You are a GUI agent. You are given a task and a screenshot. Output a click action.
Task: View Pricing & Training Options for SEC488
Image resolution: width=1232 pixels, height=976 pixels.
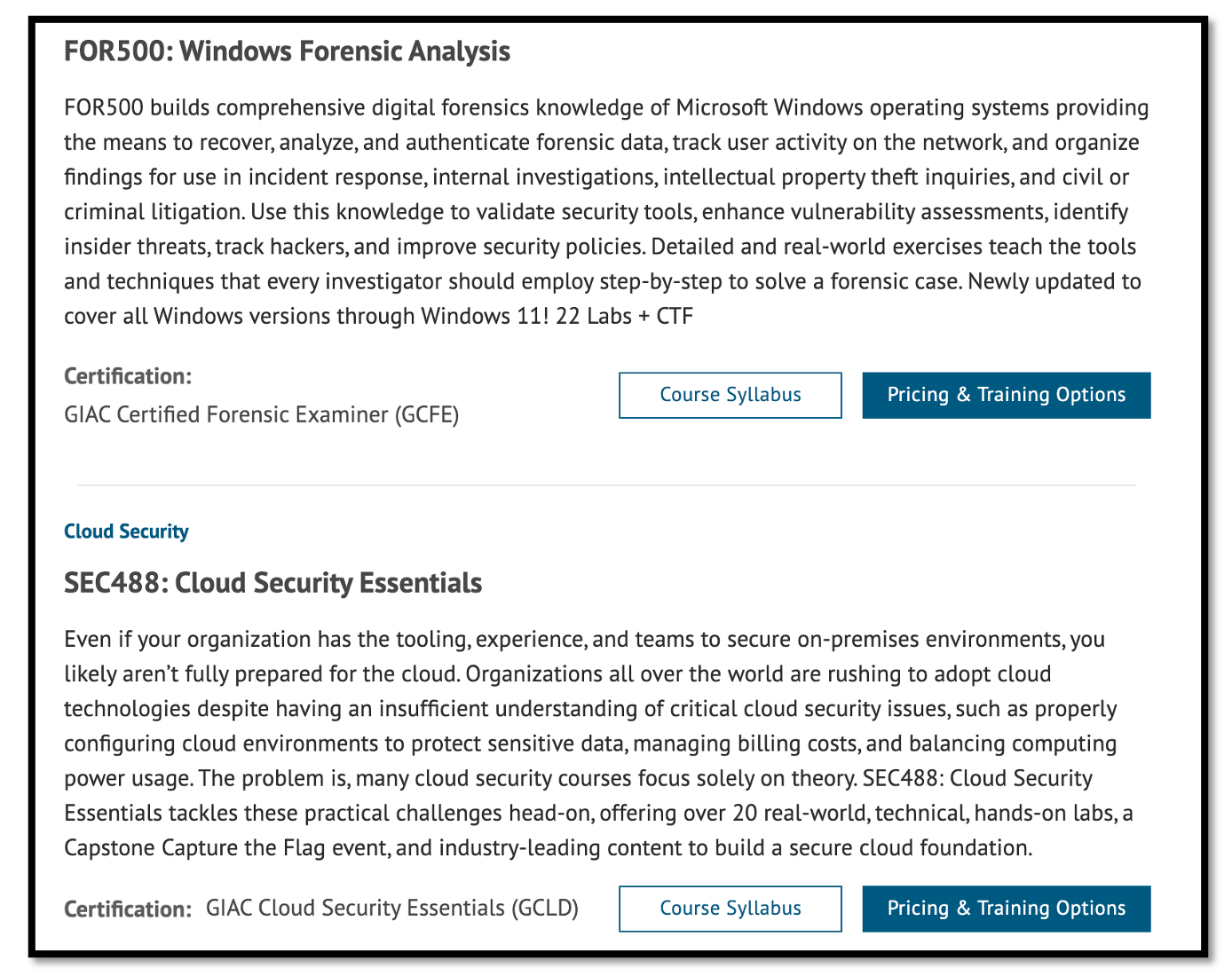click(1006, 909)
